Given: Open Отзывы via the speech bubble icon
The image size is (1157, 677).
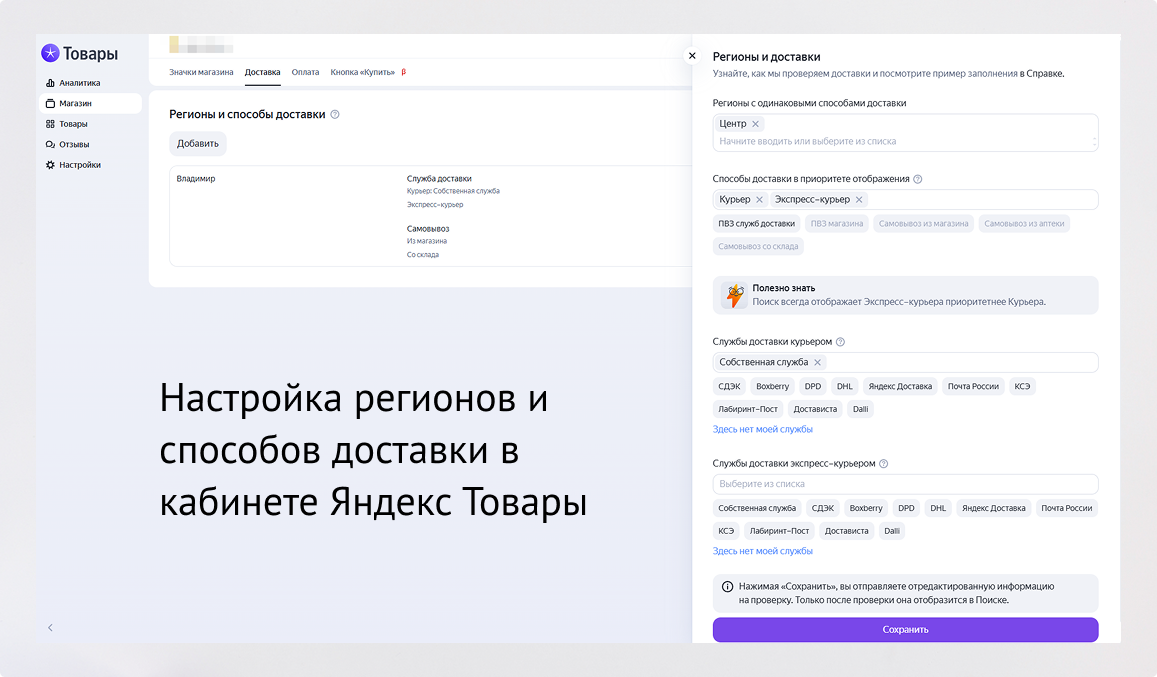Looking at the screenshot, I should tap(50, 143).
